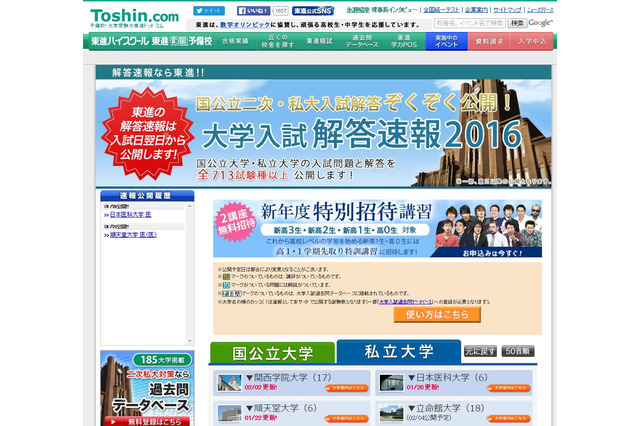This screenshot has height=426, width=640.
Task: Click the blue 解説 mark icon
Action: 226,285
